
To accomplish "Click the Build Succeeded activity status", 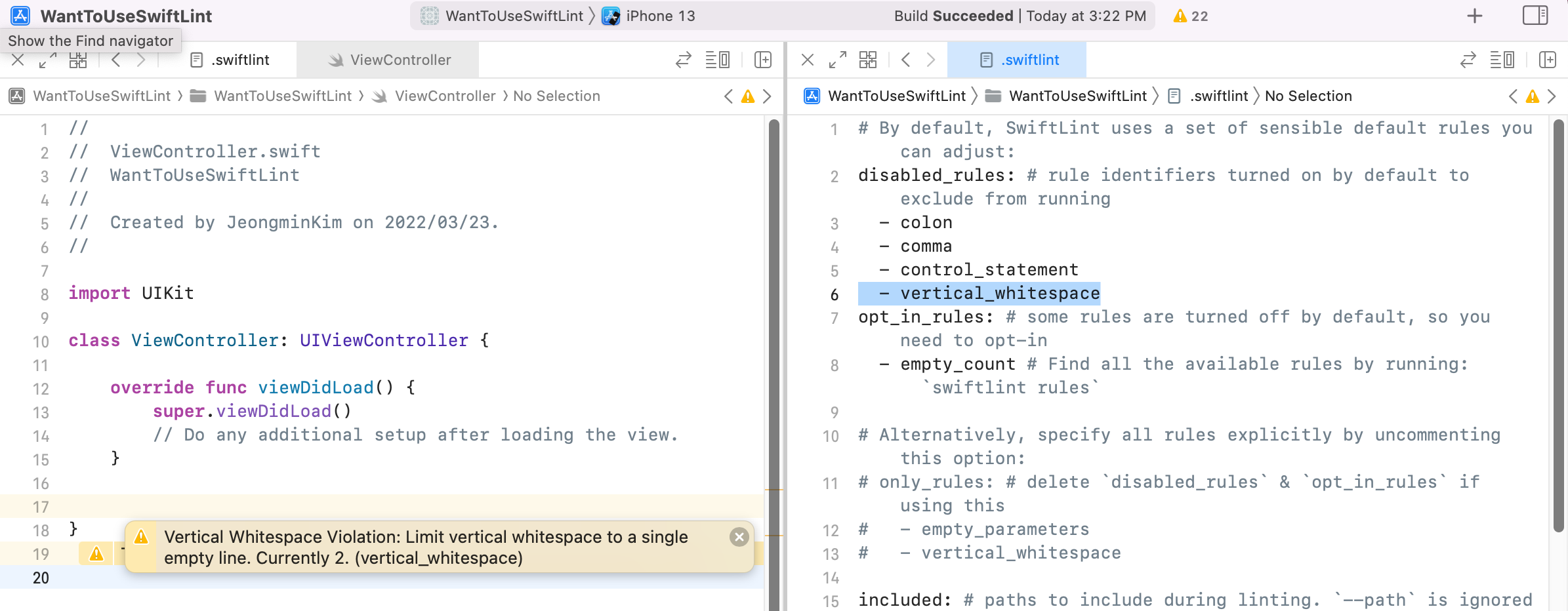I will click(x=1020, y=16).
